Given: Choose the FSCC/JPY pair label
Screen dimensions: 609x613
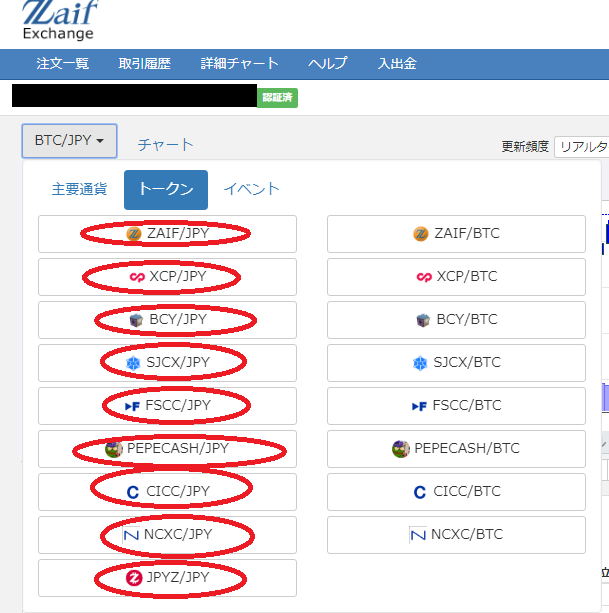Looking at the screenshot, I should pos(178,405).
